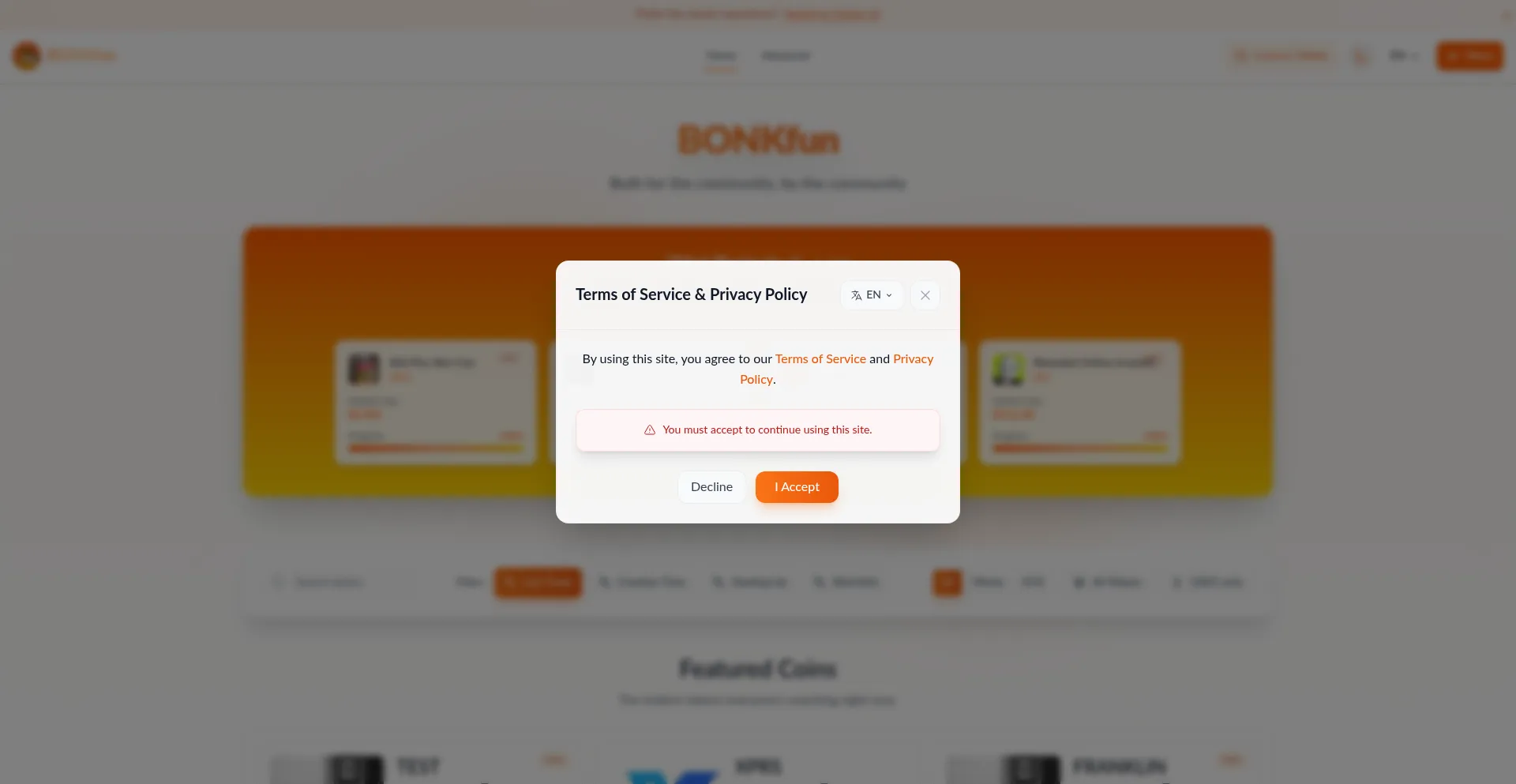Select the orange highlighted filter button

(538, 583)
